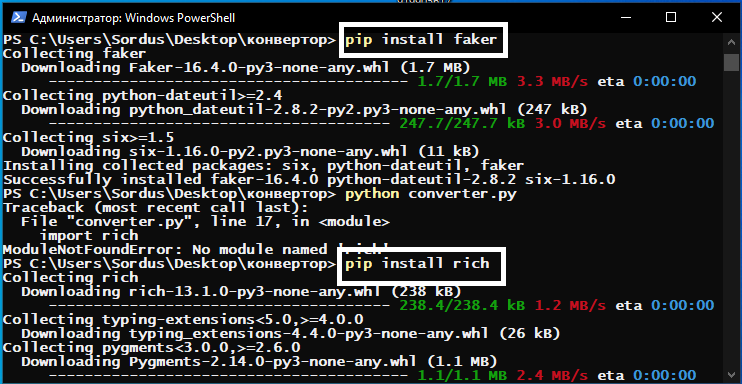Click the import rich traceback line
This screenshot has height=384, width=742.
tap(89, 235)
